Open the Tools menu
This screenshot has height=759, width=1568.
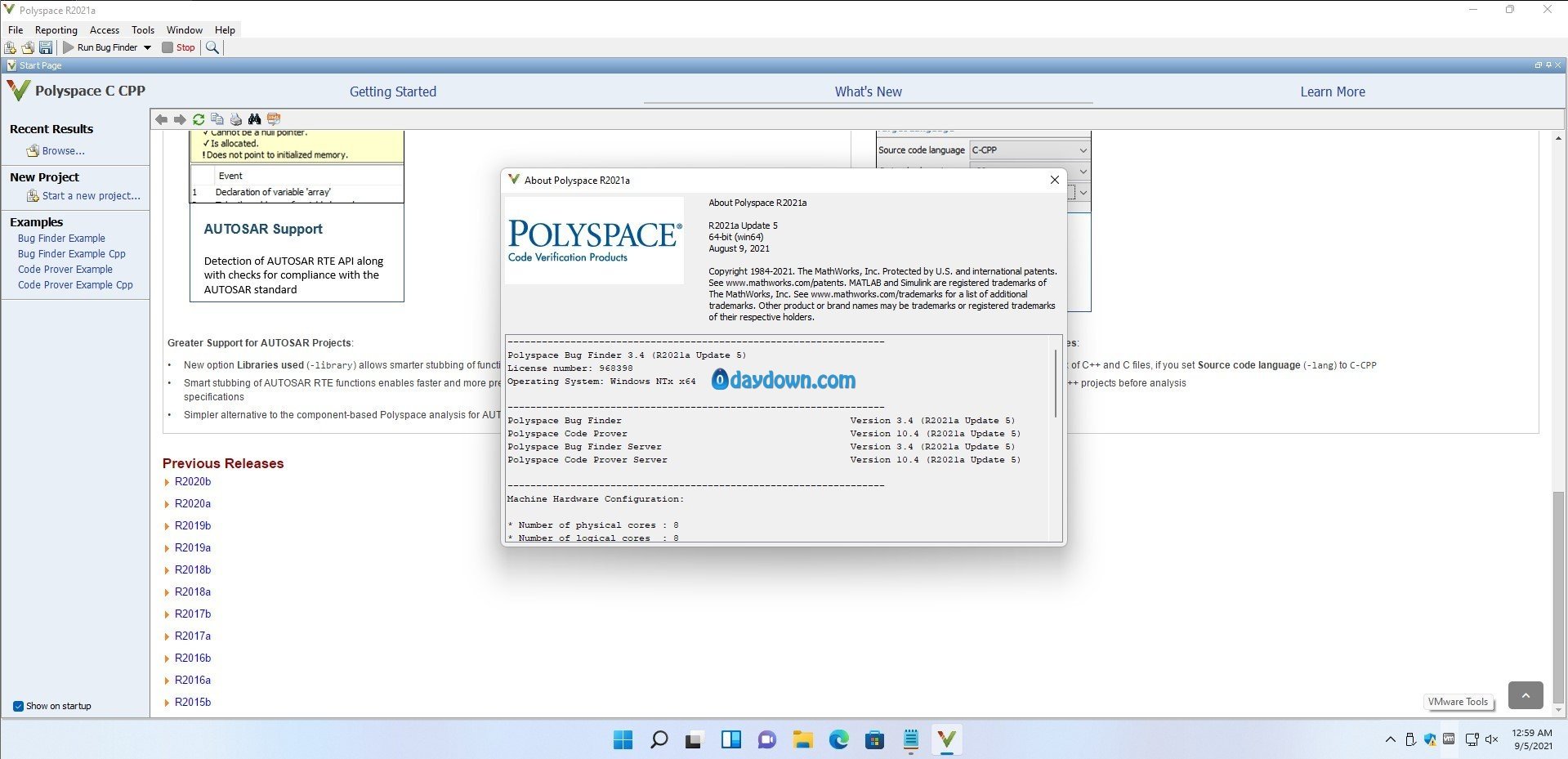(x=143, y=29)
